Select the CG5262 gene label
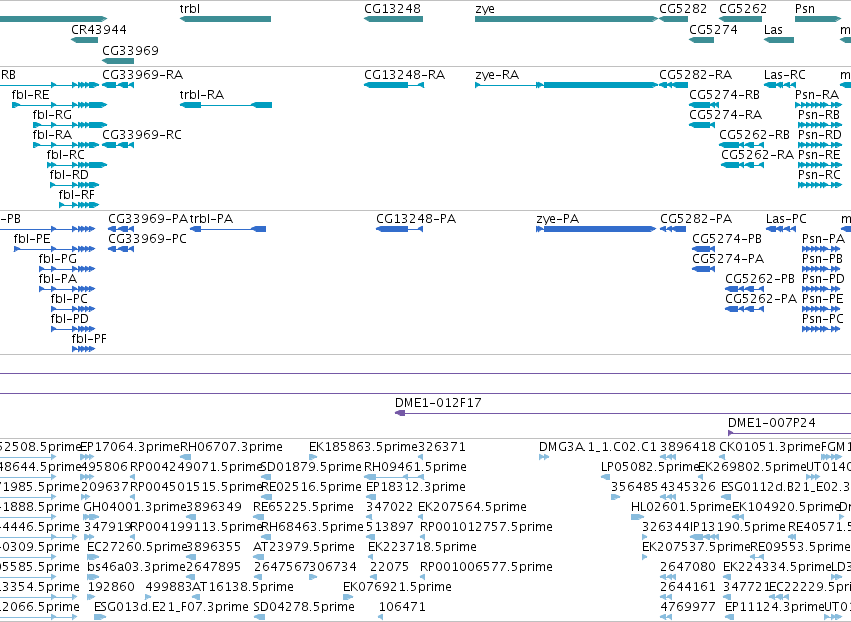This screenshot has width=851, height=622. pos(743,9)
